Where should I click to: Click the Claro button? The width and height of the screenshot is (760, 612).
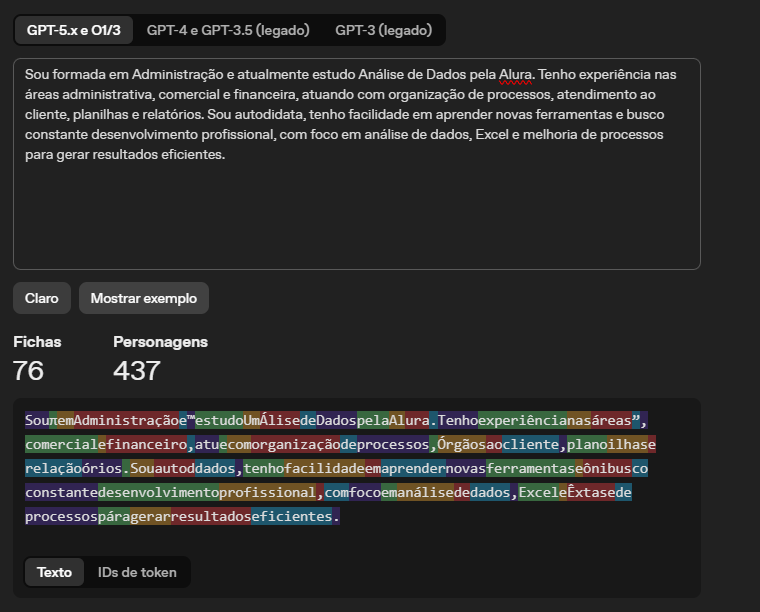click(x=42, y=298)
